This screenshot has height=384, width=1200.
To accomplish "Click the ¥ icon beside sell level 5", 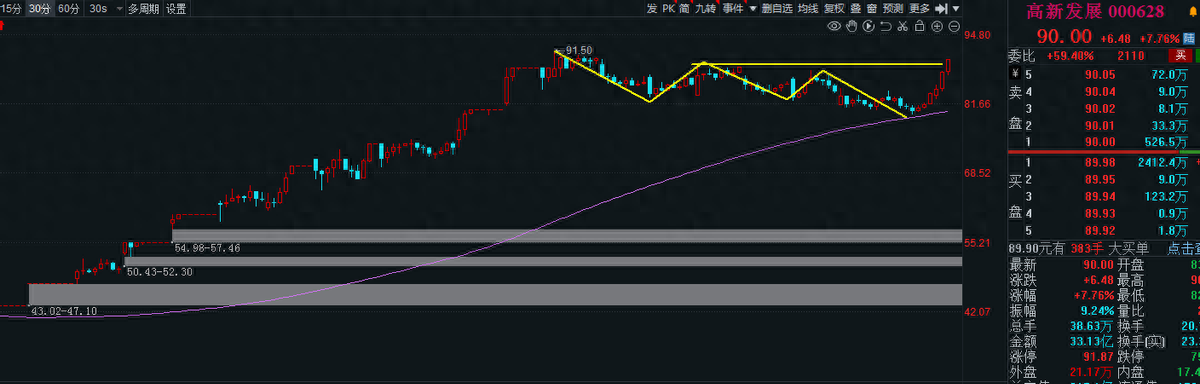I will [1015, 74].
